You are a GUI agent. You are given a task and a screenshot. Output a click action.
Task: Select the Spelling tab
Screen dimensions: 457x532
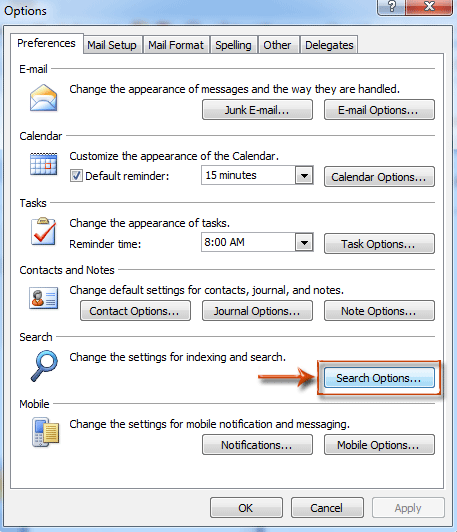pyautogui.click(x=233, y=45)
